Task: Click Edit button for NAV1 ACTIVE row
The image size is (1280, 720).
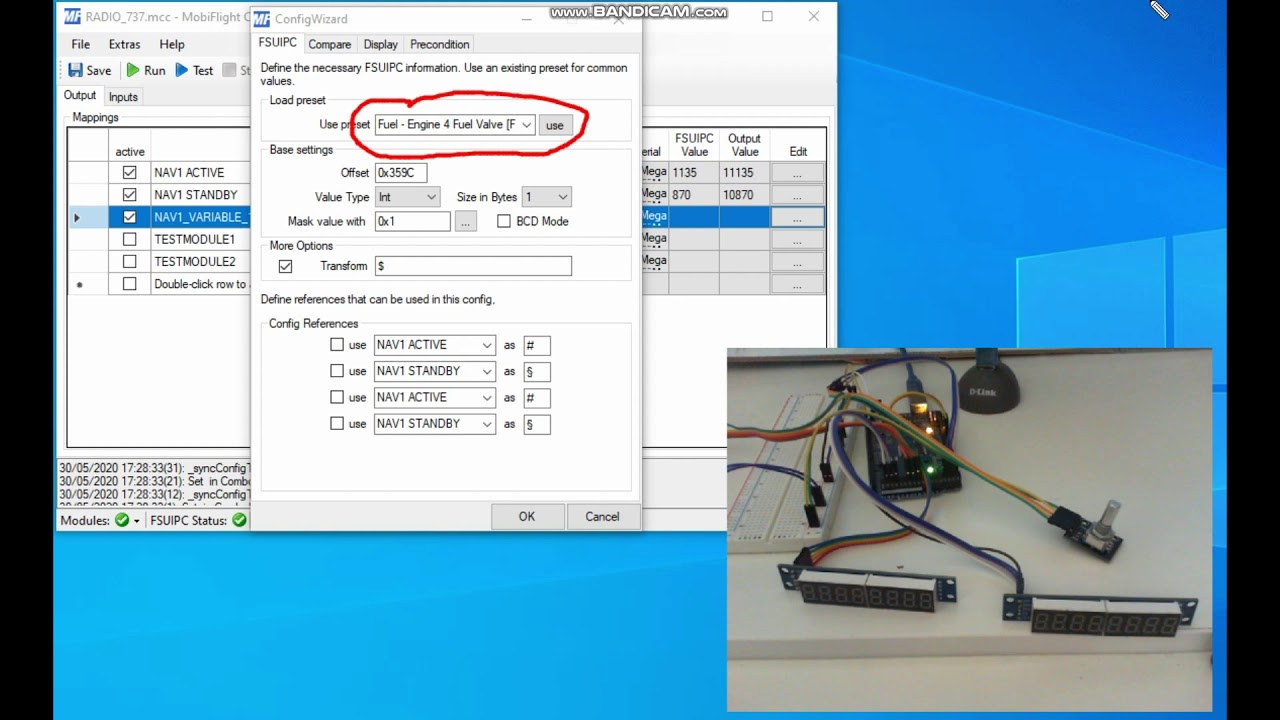Action: tap(797, 173)
